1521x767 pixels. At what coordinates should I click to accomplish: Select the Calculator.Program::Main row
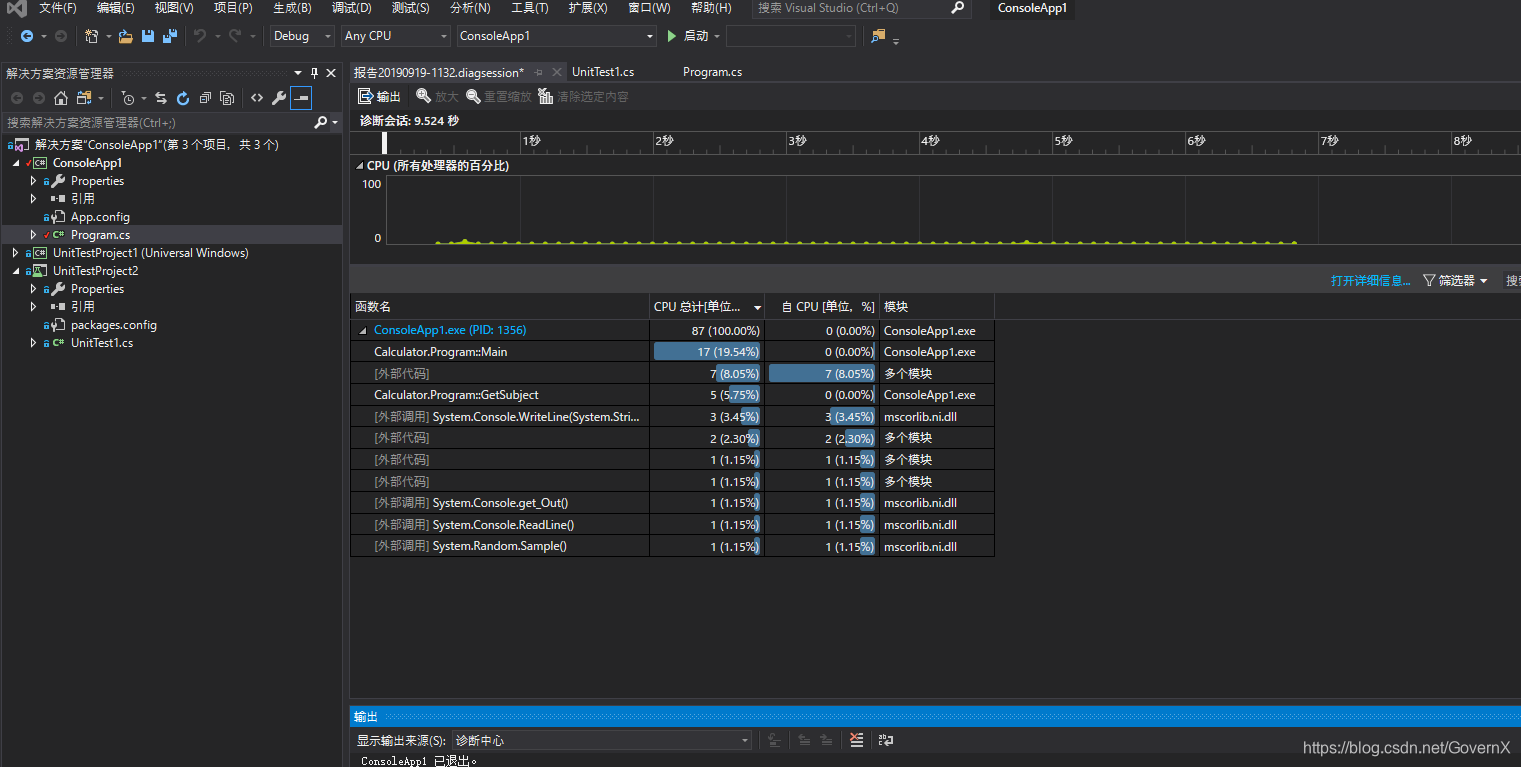(672, 352)
